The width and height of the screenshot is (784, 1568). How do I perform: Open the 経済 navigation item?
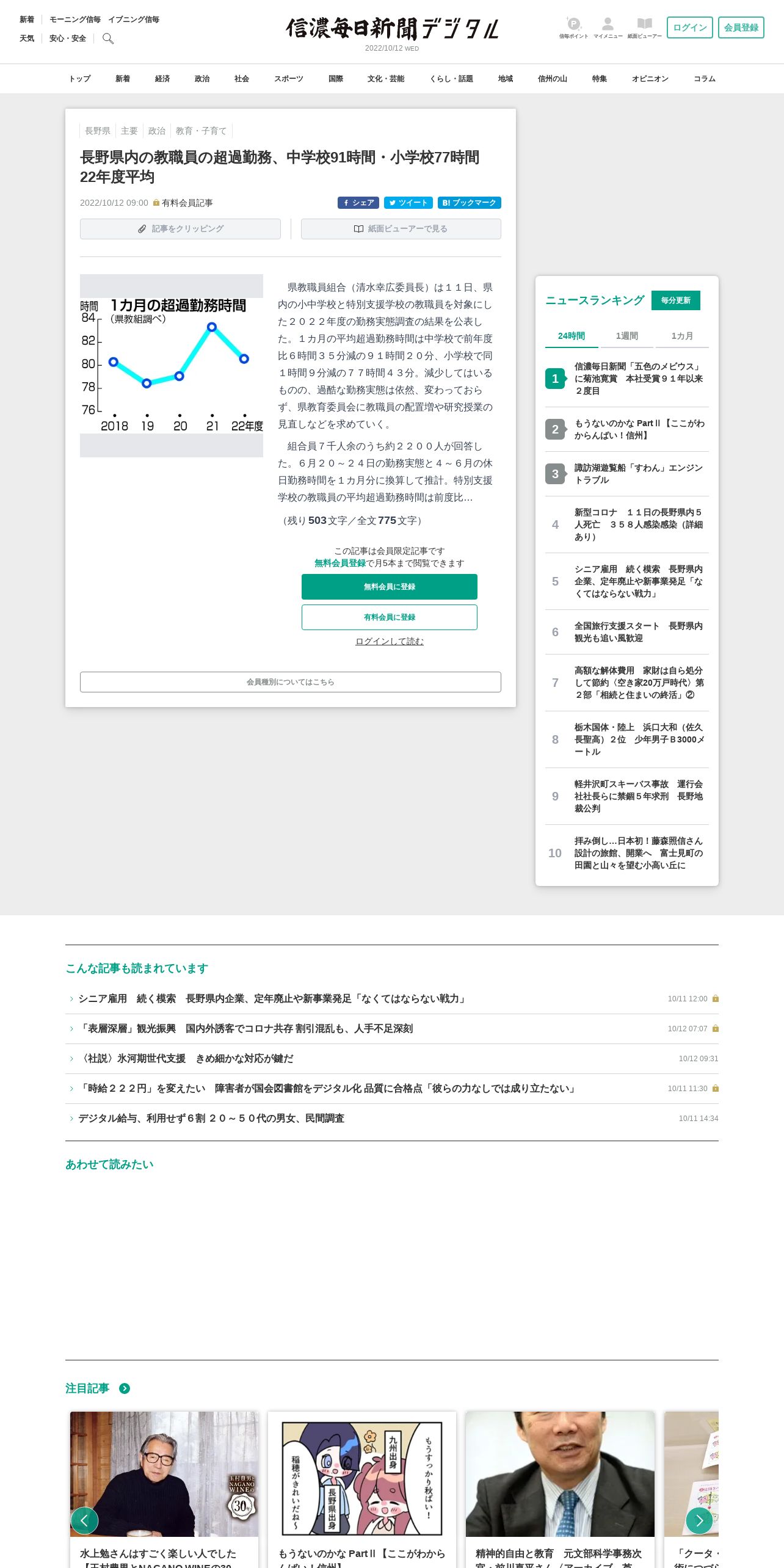coord(162,79)
